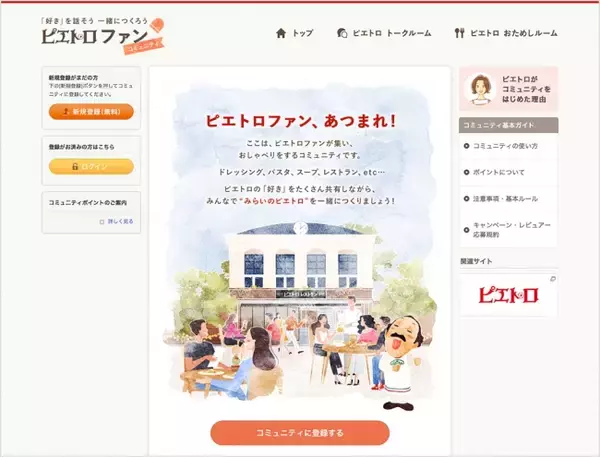Screen dimensions: 600x457
Task: Open the ピエトロ トークルーム menu item
Action: coord(384,33)
